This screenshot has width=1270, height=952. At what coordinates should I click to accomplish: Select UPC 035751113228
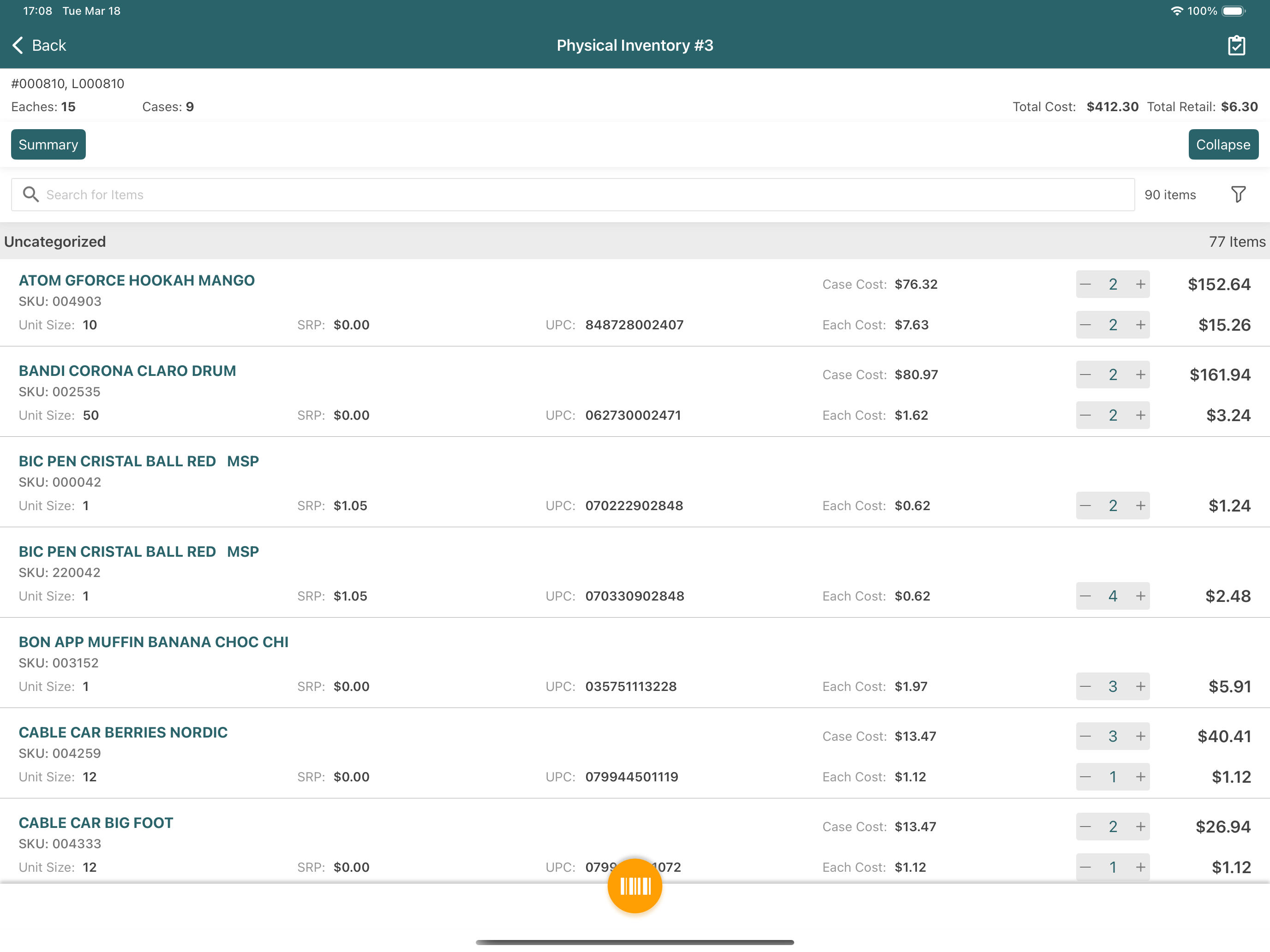(x=631, y=686)
